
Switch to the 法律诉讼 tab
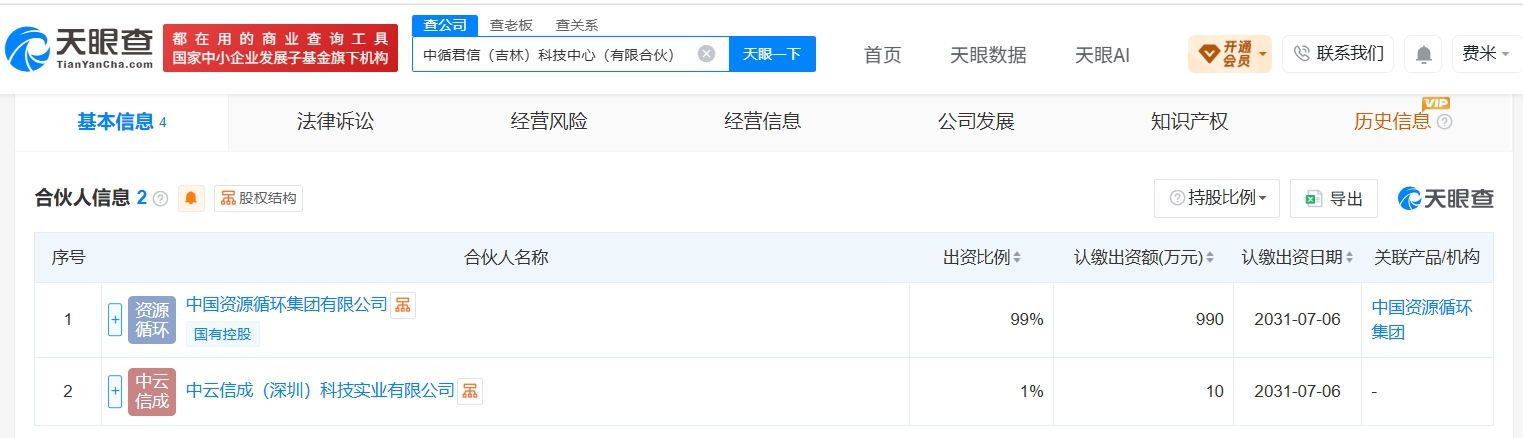(x=335, y=122)
